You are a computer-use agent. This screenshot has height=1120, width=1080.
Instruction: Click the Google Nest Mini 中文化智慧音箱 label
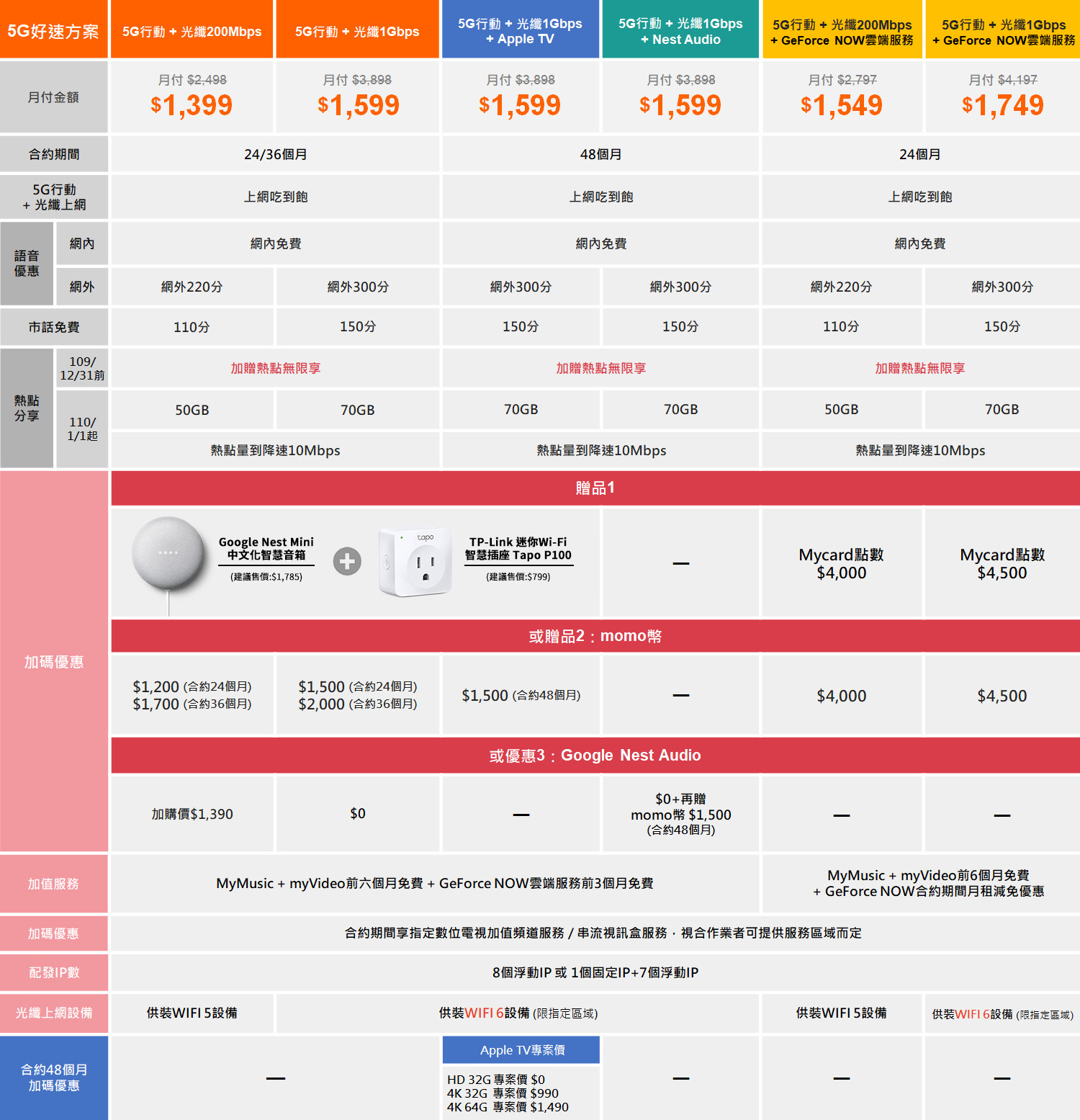click(266, 549)
